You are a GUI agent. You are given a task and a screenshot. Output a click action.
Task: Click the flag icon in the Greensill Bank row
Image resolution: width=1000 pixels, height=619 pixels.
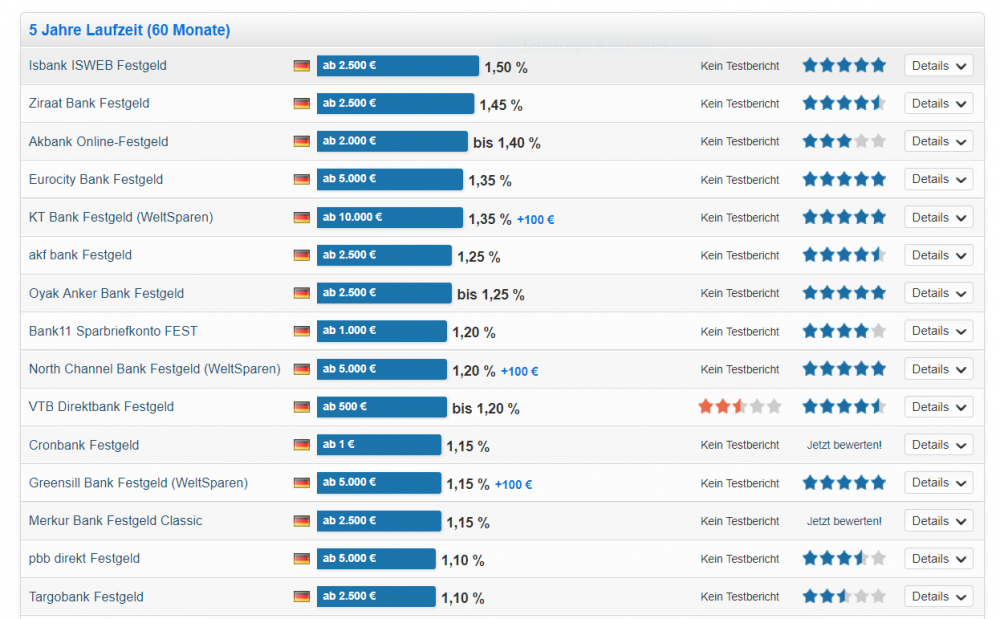coord(302,483)
